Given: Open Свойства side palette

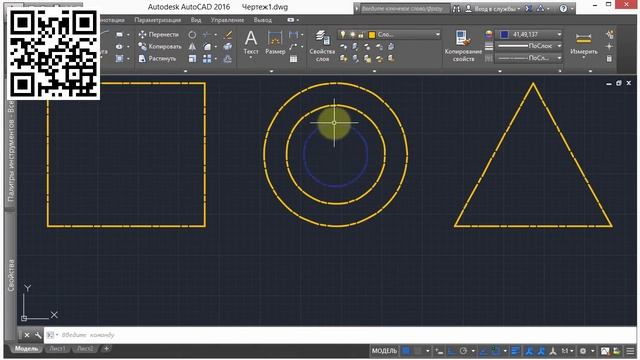Looking at the screenshot, I should (11, 275).
